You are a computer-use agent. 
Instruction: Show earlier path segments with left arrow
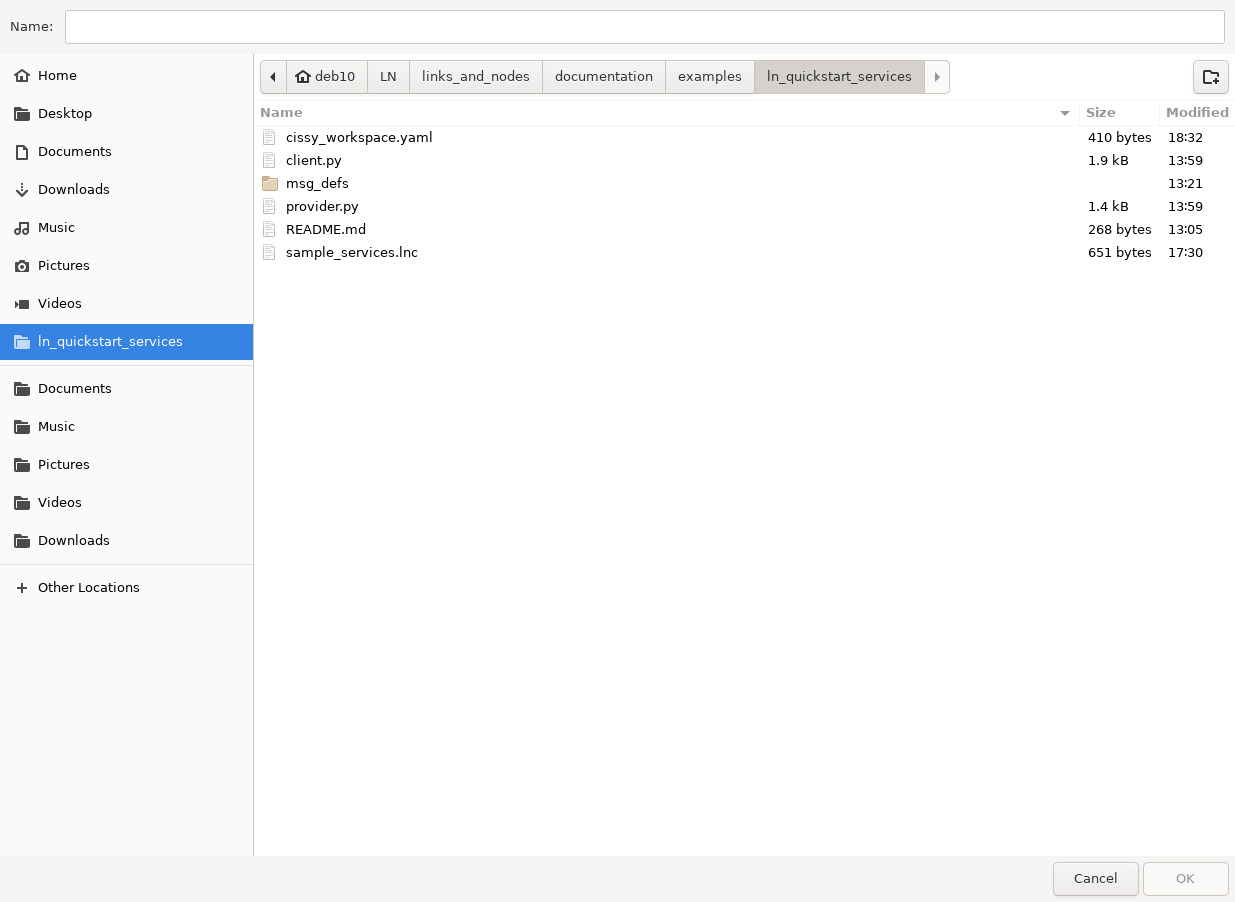(x=273, y=77)
